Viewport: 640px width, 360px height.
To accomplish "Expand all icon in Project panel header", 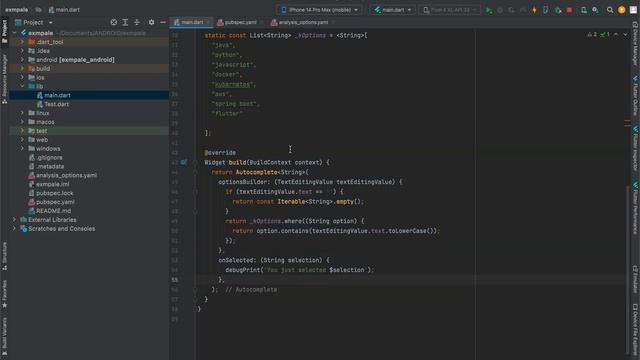I will [x=125, y=22].
